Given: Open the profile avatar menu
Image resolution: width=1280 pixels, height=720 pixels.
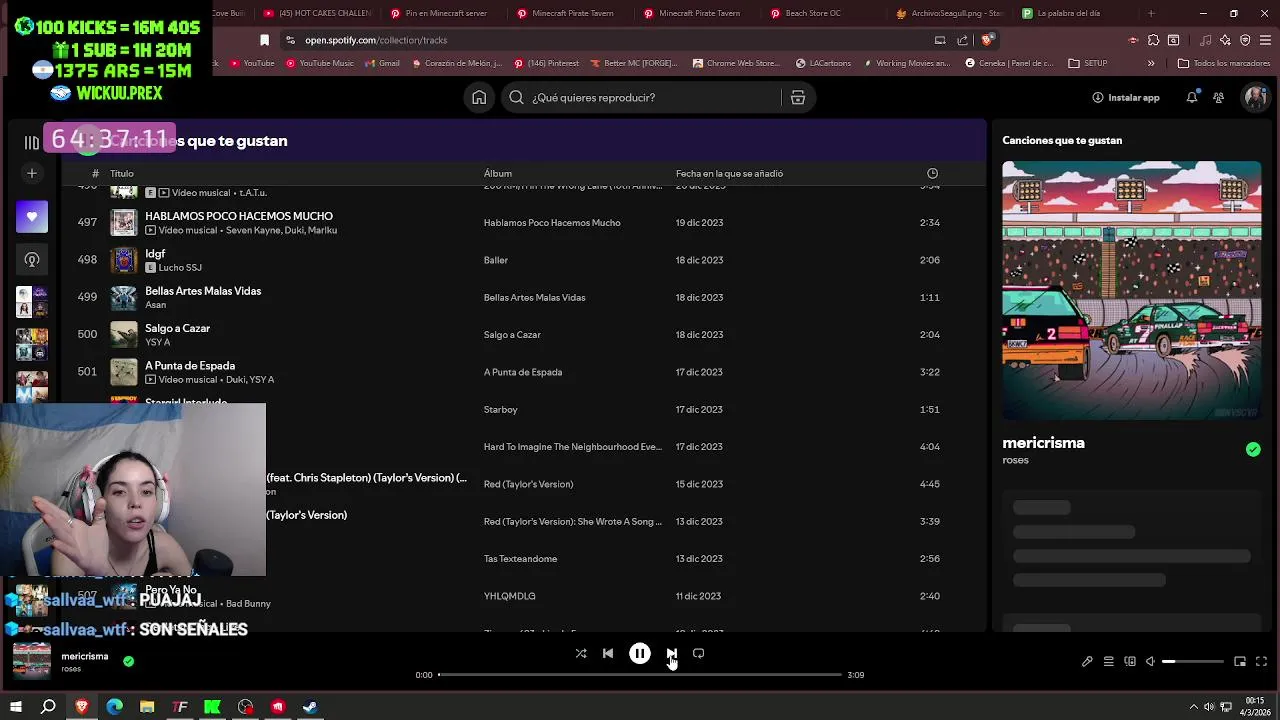Looking at the screenshot, I should tap(1255, 97).
